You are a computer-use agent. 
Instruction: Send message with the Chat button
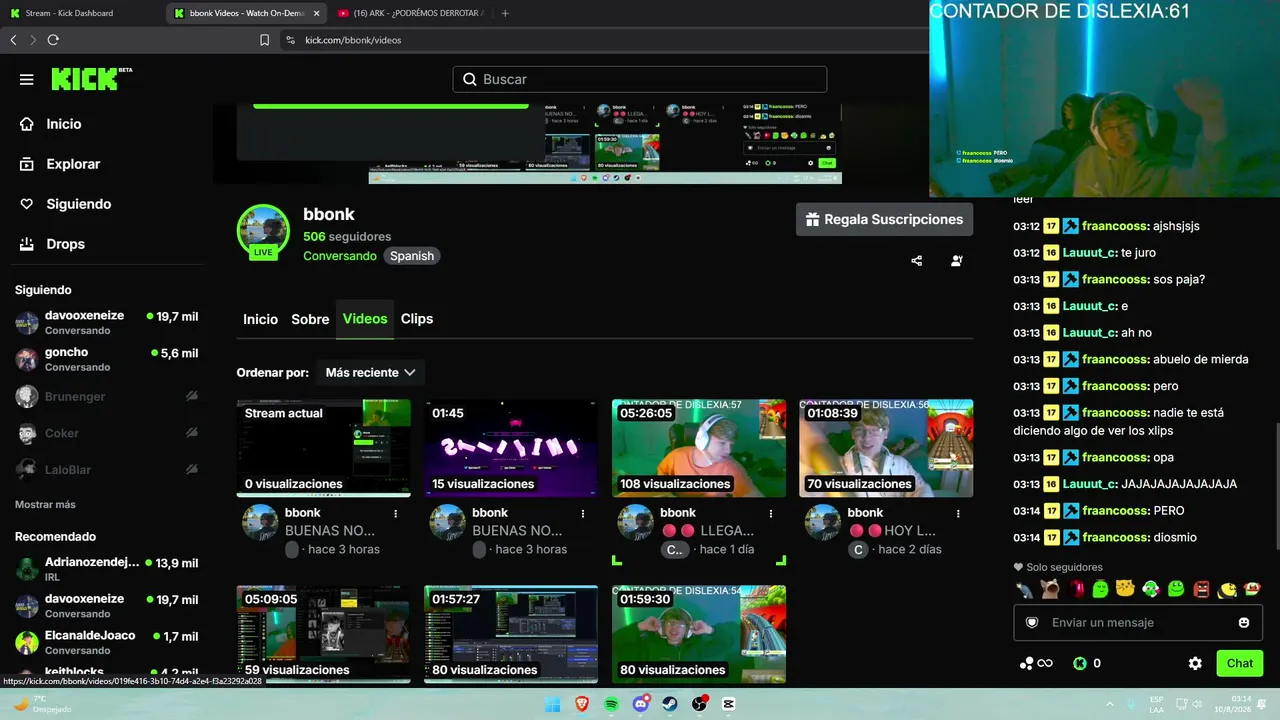click(1240, 663)
